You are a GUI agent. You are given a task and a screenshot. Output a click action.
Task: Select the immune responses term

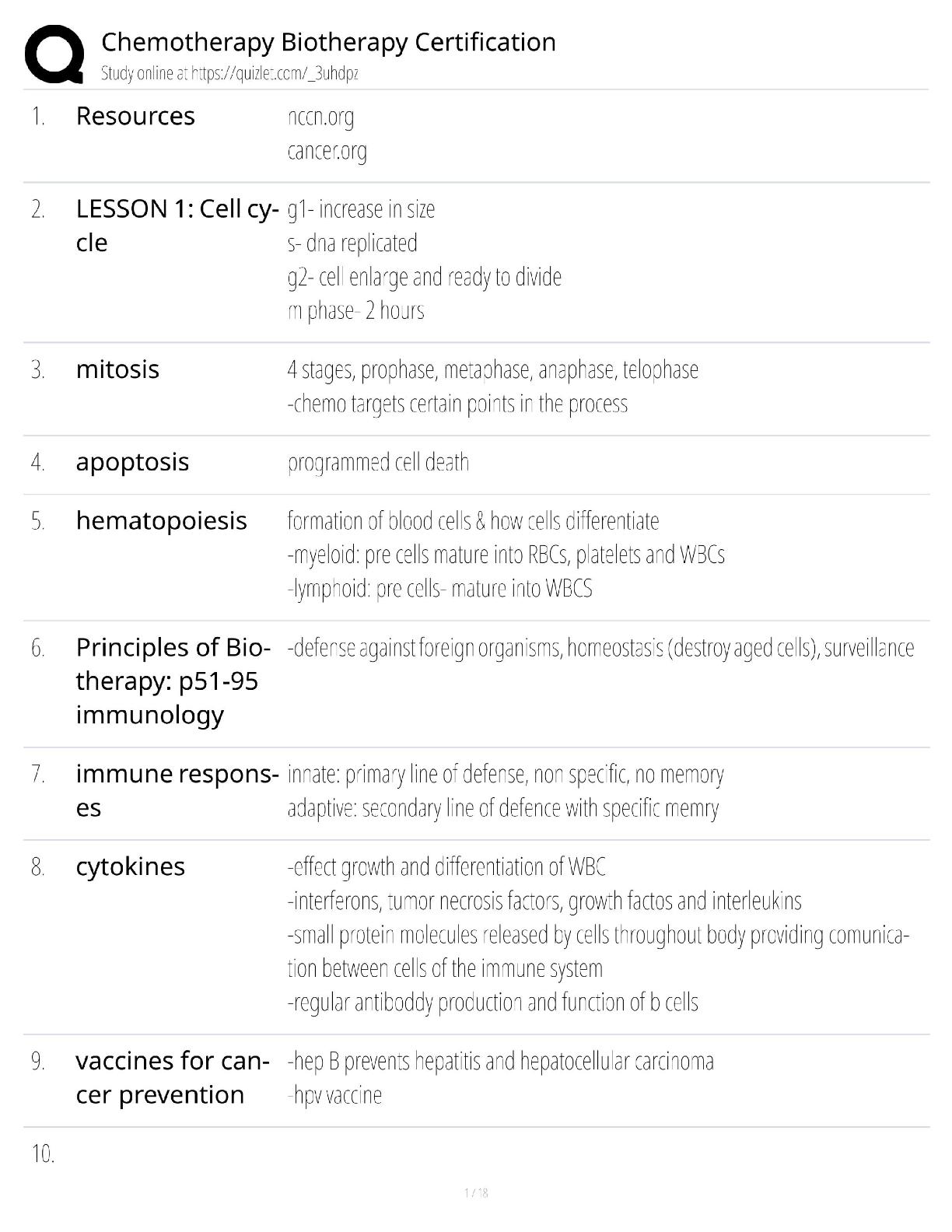pyautogui.click(x=177, y=790)
